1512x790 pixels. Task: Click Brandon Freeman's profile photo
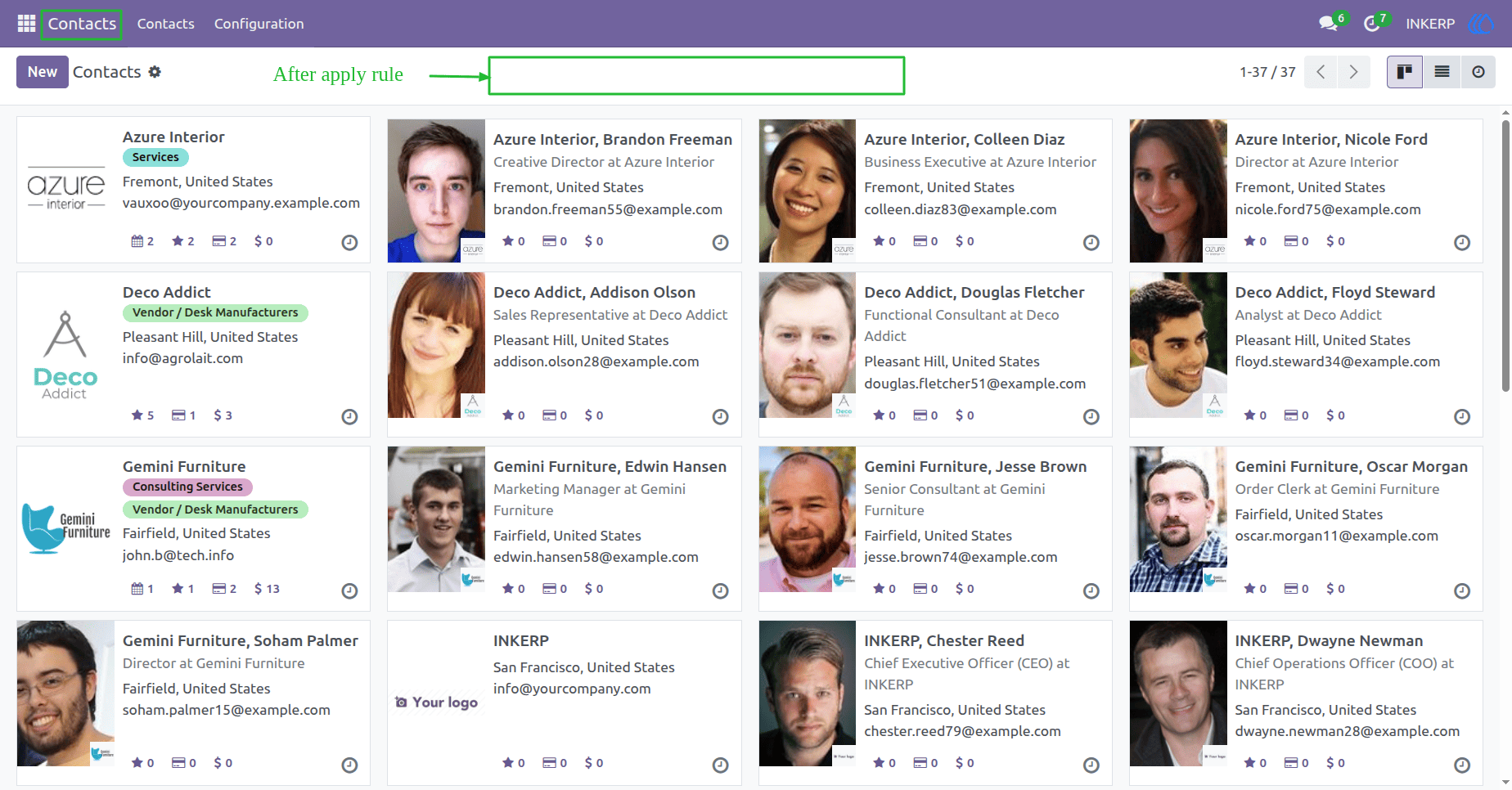coord(436,191)
